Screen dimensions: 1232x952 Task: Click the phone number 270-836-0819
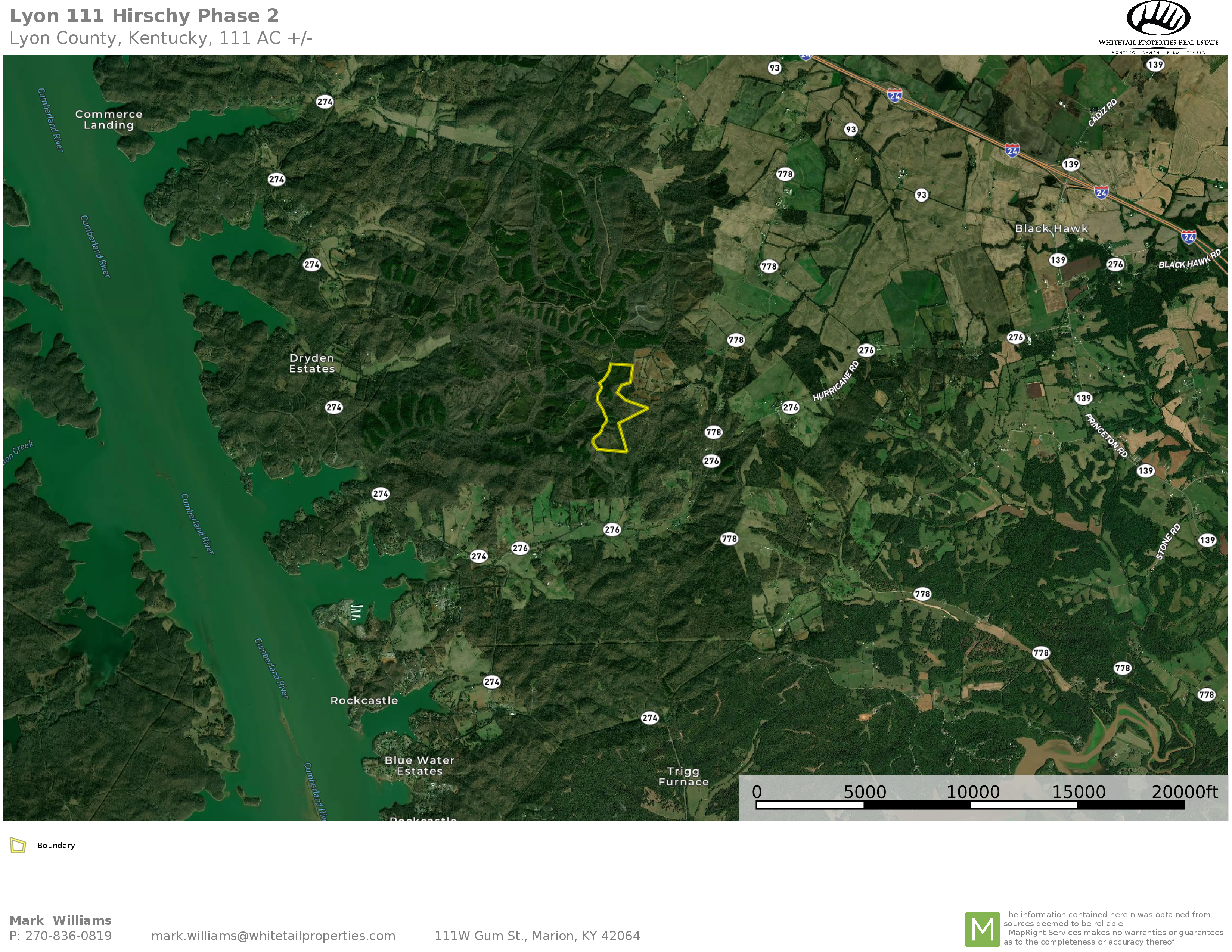pyautogui.click(x=68, y=936)
